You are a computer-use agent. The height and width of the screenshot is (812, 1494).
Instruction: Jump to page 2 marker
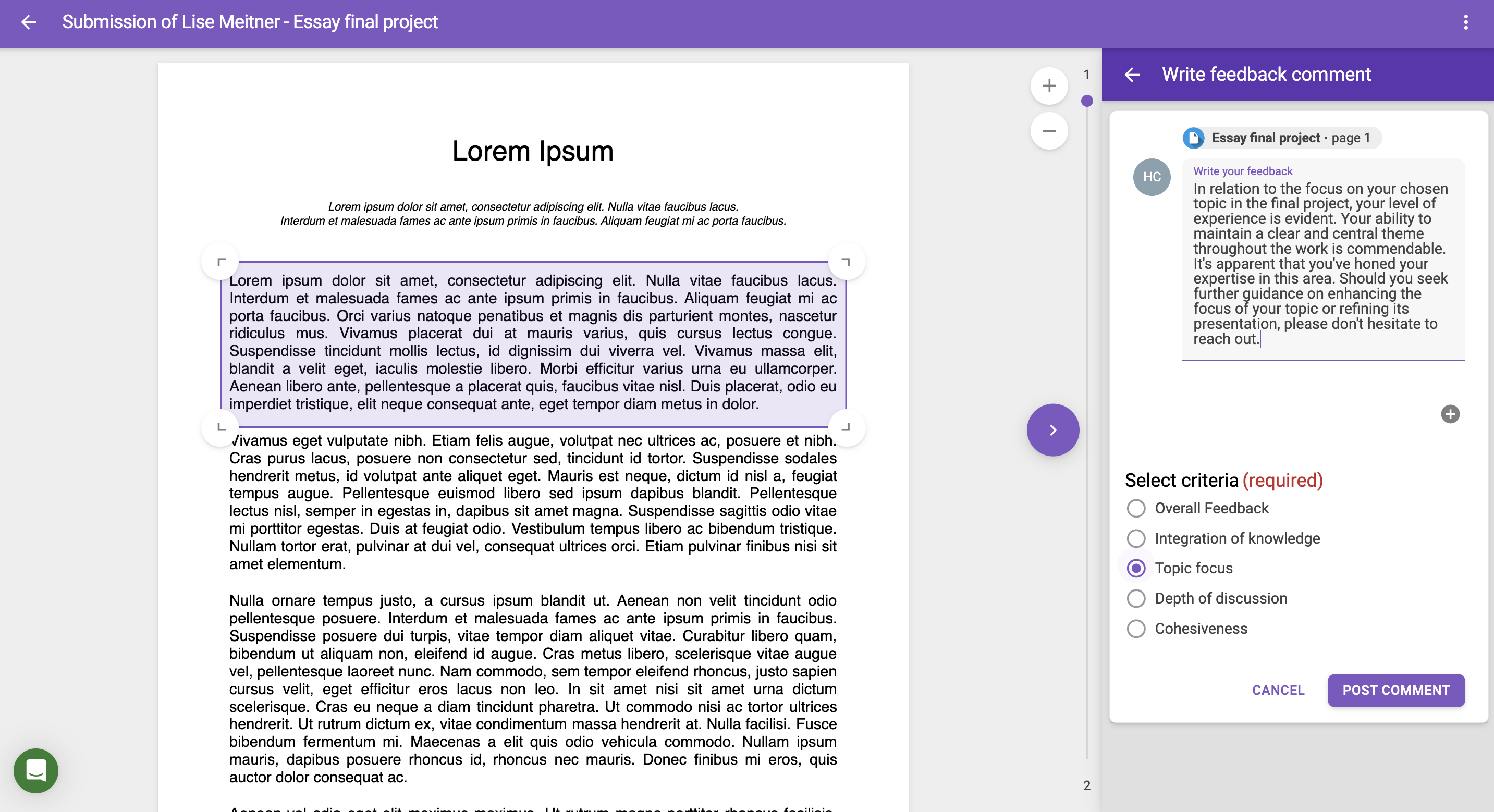pos(1087,785)
